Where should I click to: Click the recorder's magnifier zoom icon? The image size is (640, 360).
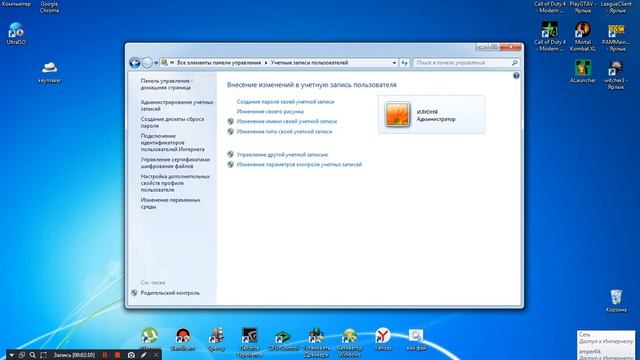pyautogui.click(x=33, y=355)
